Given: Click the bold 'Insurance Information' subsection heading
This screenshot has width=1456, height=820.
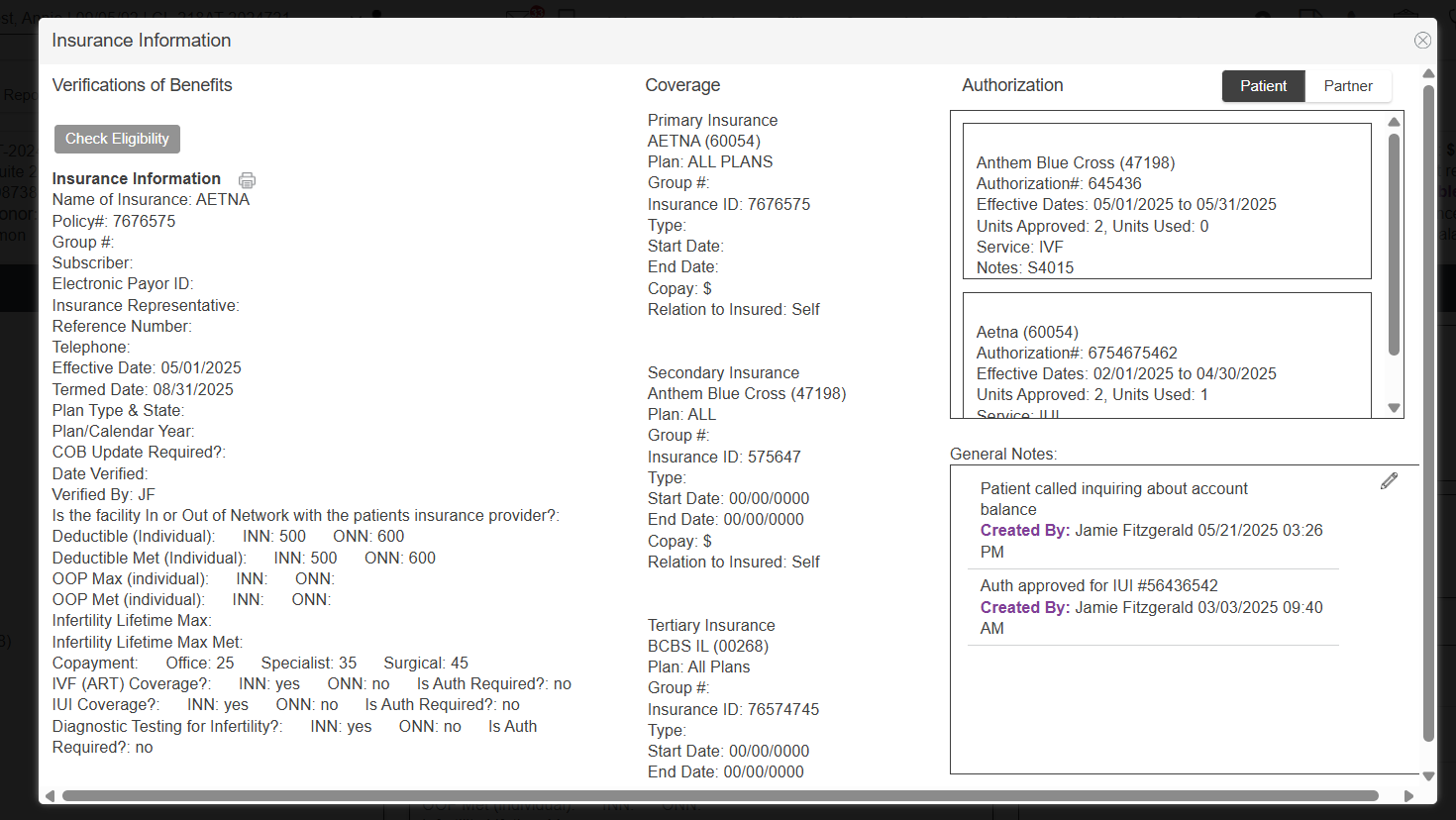Looking at the screenshot, I should coord(137,178).
